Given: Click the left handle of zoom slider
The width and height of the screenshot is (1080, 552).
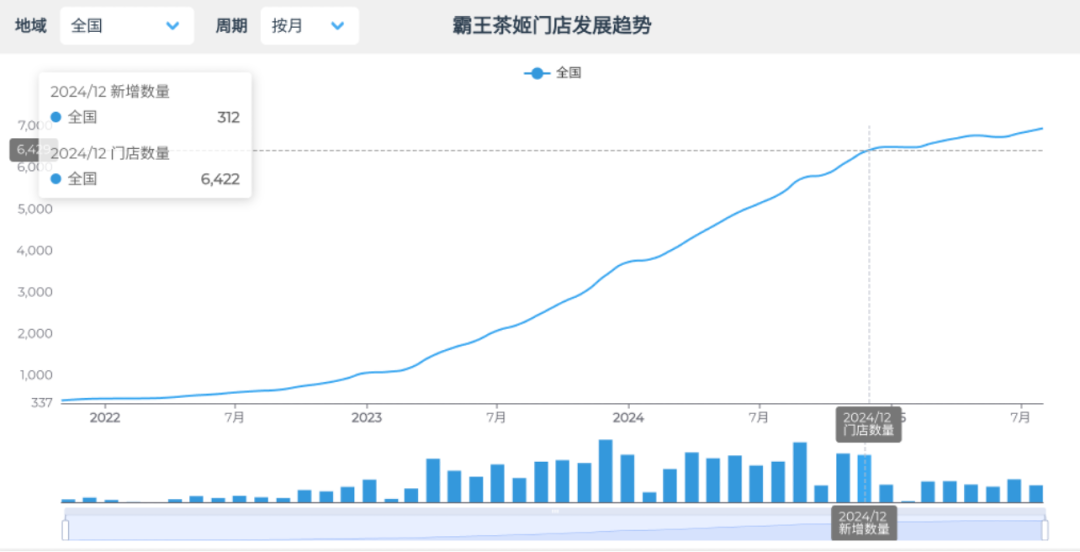Looking at the screenshot, I should 65,530.
